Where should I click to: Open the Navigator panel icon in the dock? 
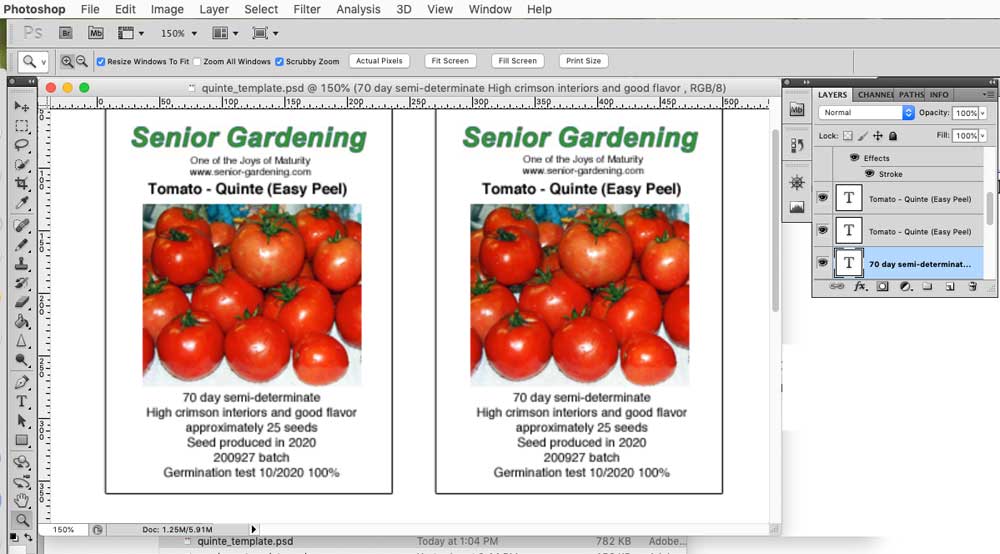click(x=797, y=183)
